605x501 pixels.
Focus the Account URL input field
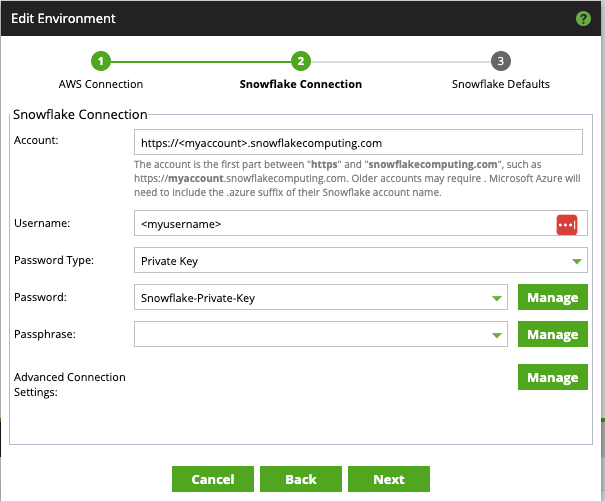point(357,143)
